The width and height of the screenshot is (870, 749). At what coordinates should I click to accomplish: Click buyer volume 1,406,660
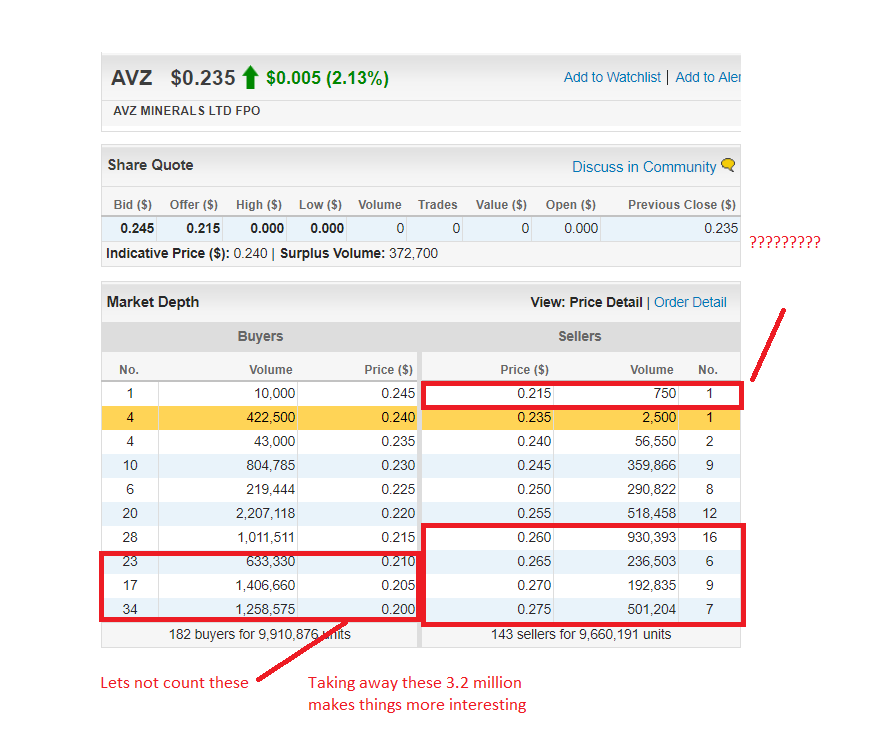[x=266, y=585]
